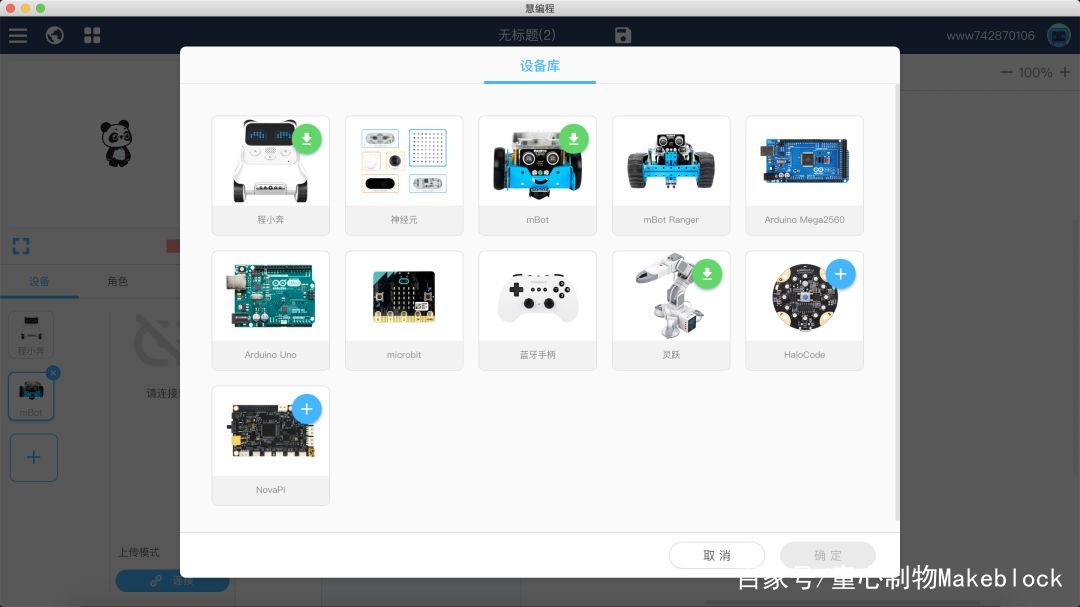
Task: Select the 蓝牙手柄 gamepad device
Action: (x=537, y=311)
